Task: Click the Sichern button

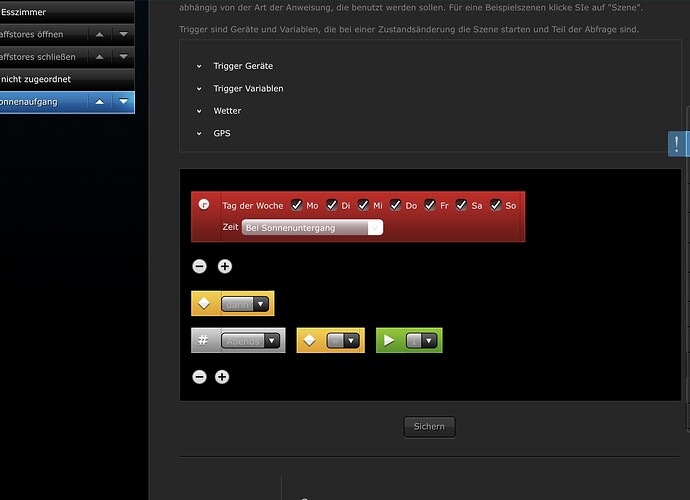Action: (x=429, y=426)
